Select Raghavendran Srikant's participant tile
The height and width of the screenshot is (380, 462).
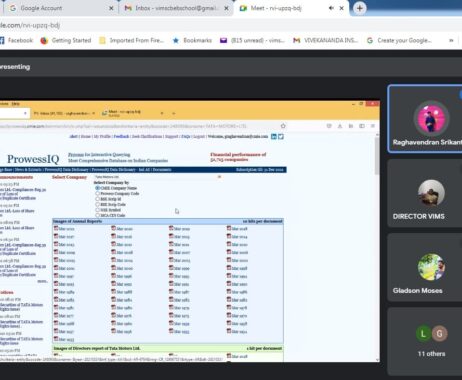[x=425, y=119]
